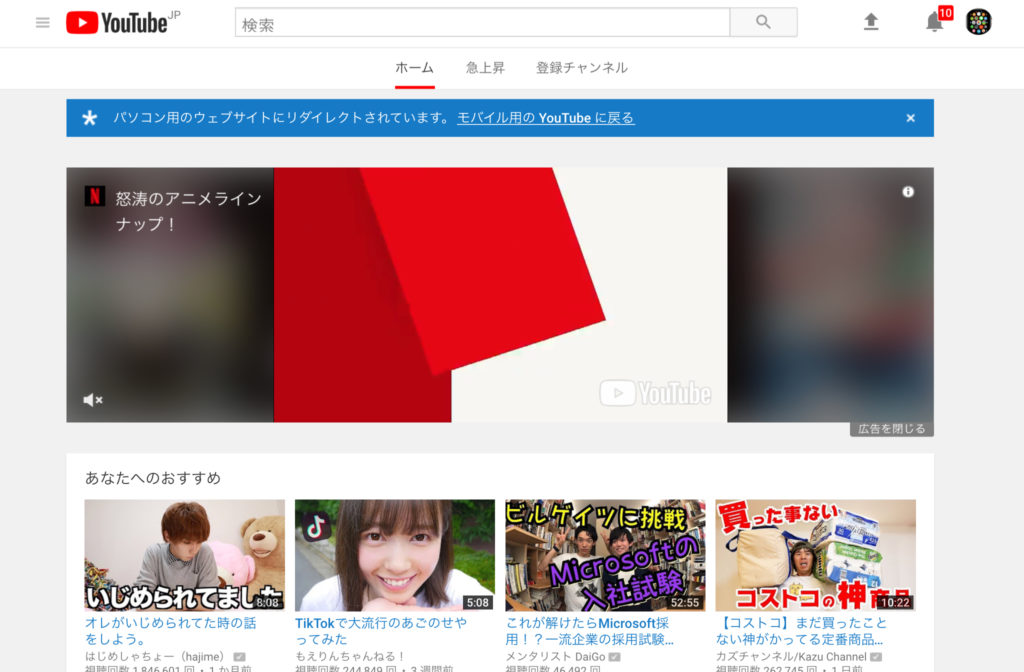Open title これが解けたらMicrosoft採用！？
Viewport: 1024px width, 672px height.
pyautogui.click(x=589, y=631)
